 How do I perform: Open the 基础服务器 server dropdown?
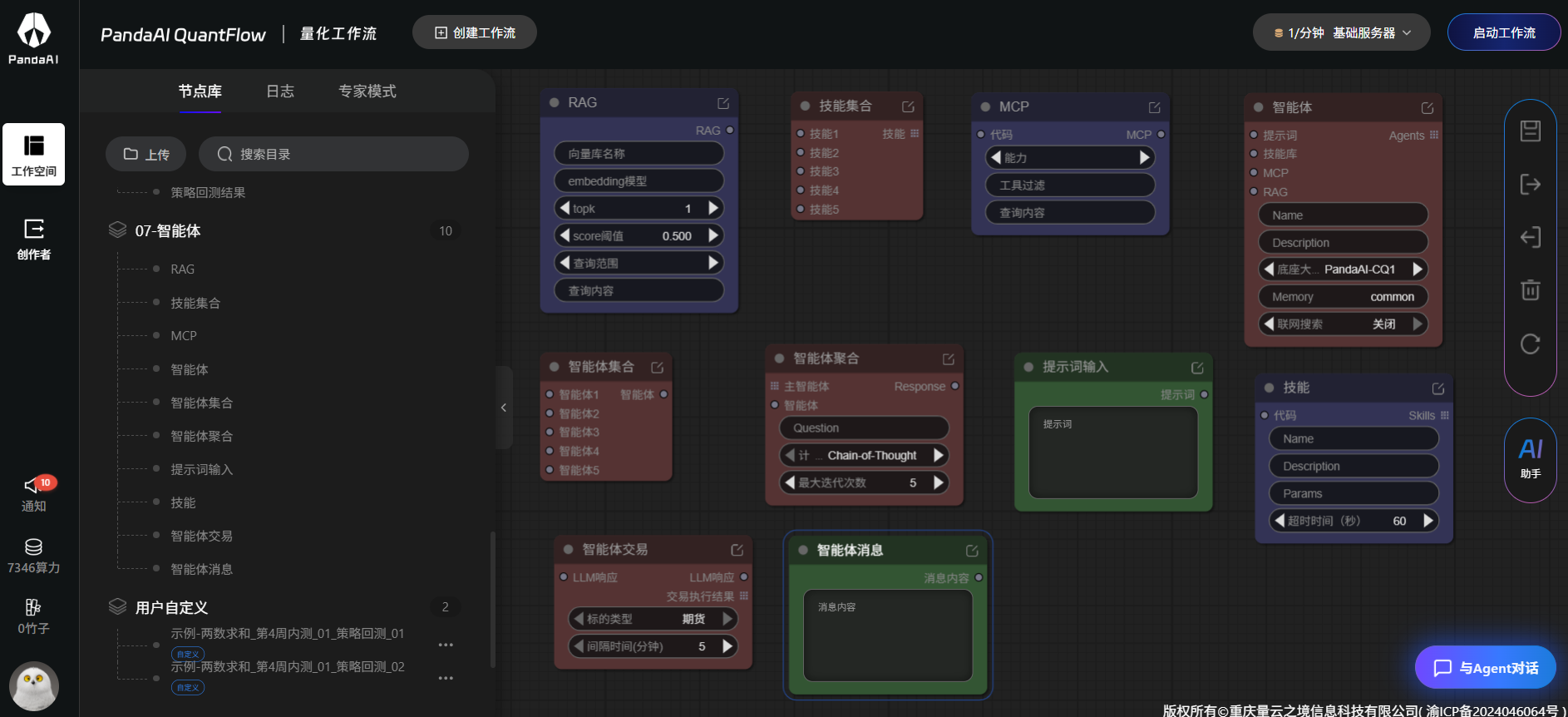(1341, 33)
